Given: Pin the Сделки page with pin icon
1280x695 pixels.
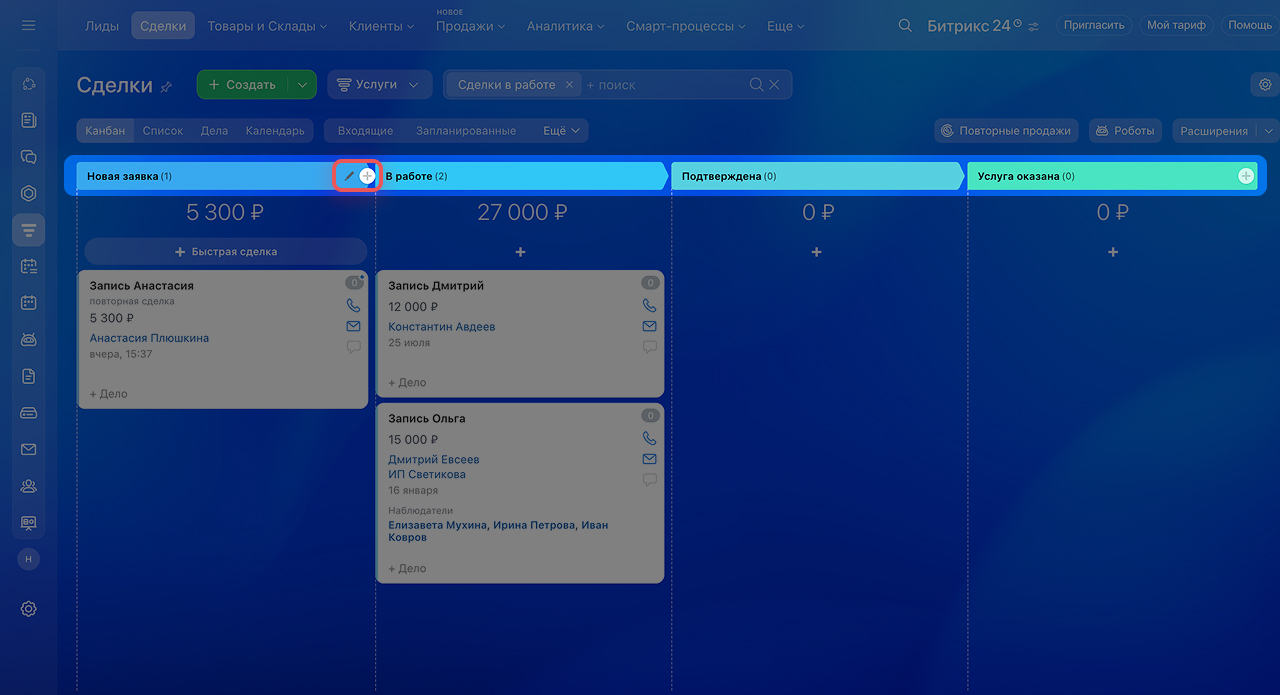Looking at the screenshot, I should pyautogui.click(x=166, y=87).
